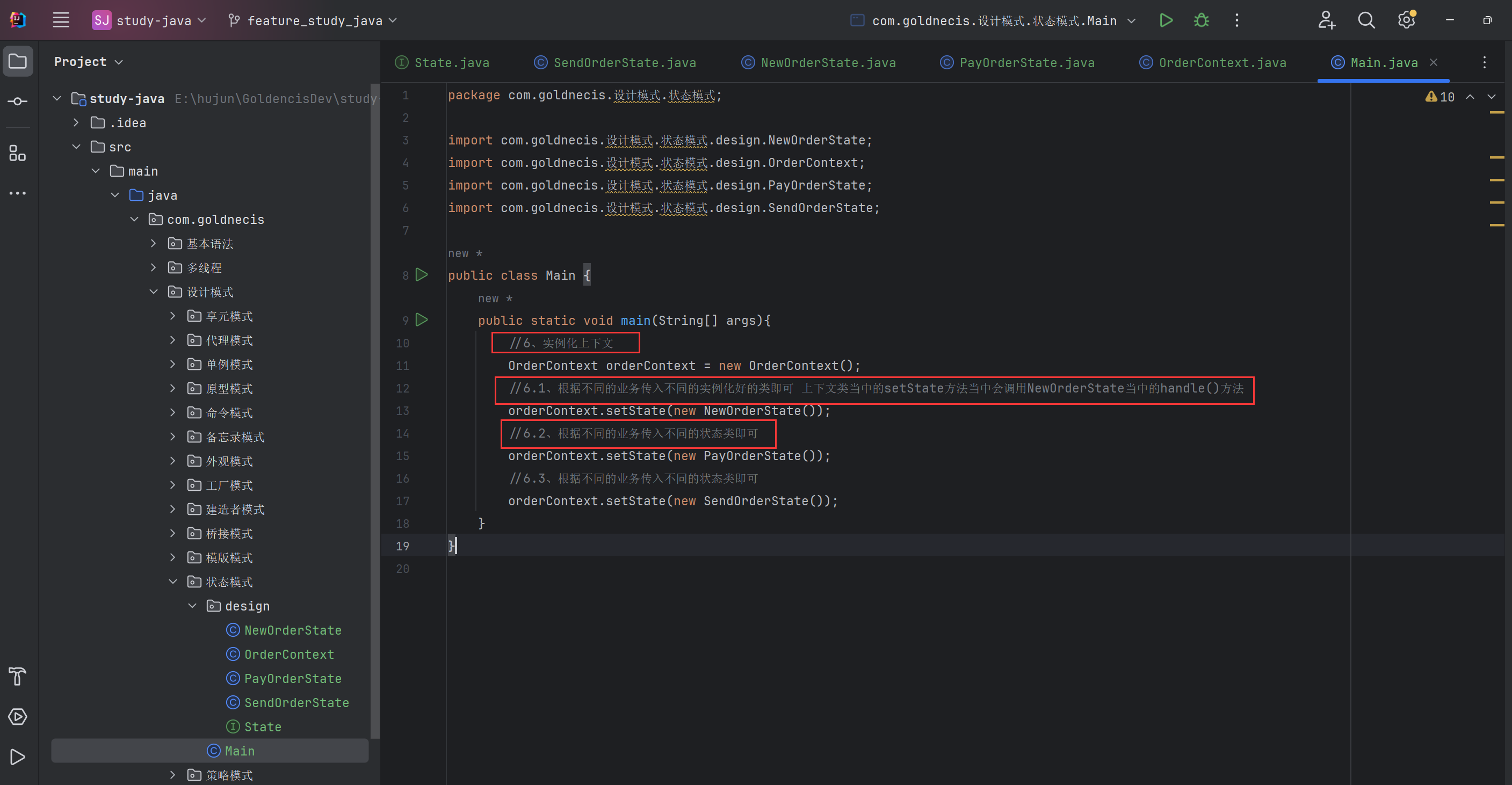
Task: Switch to the SendOrderState.java tab
Action: click(x=615, y=62)
